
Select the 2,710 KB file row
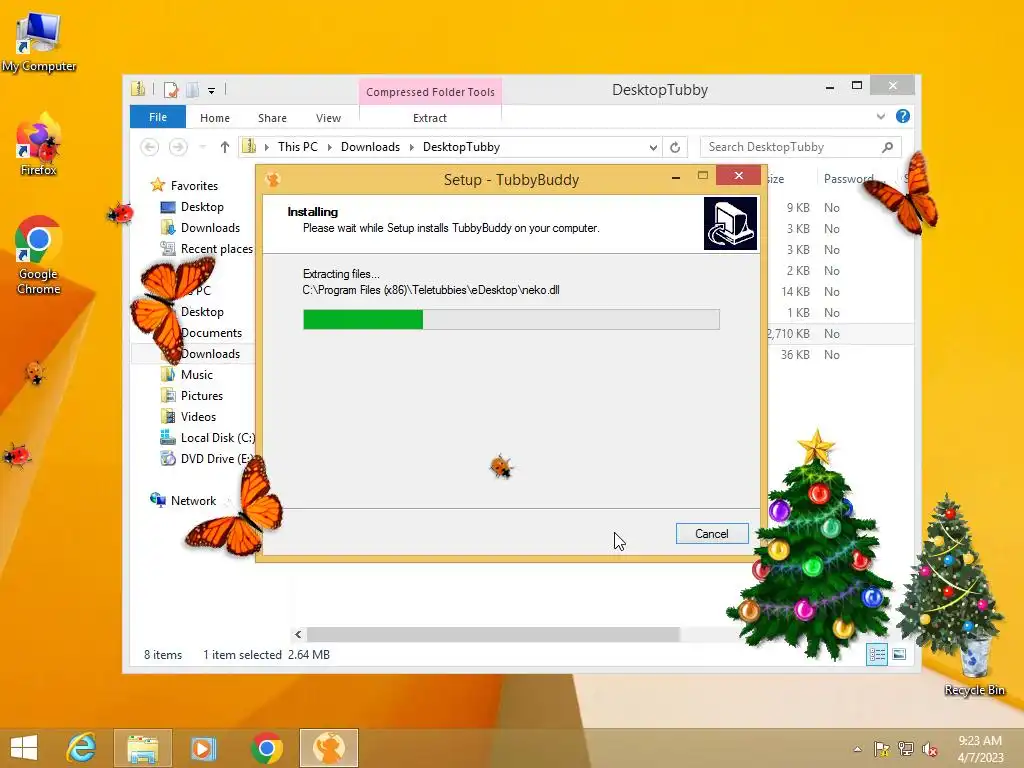click(x=839, y=333)
